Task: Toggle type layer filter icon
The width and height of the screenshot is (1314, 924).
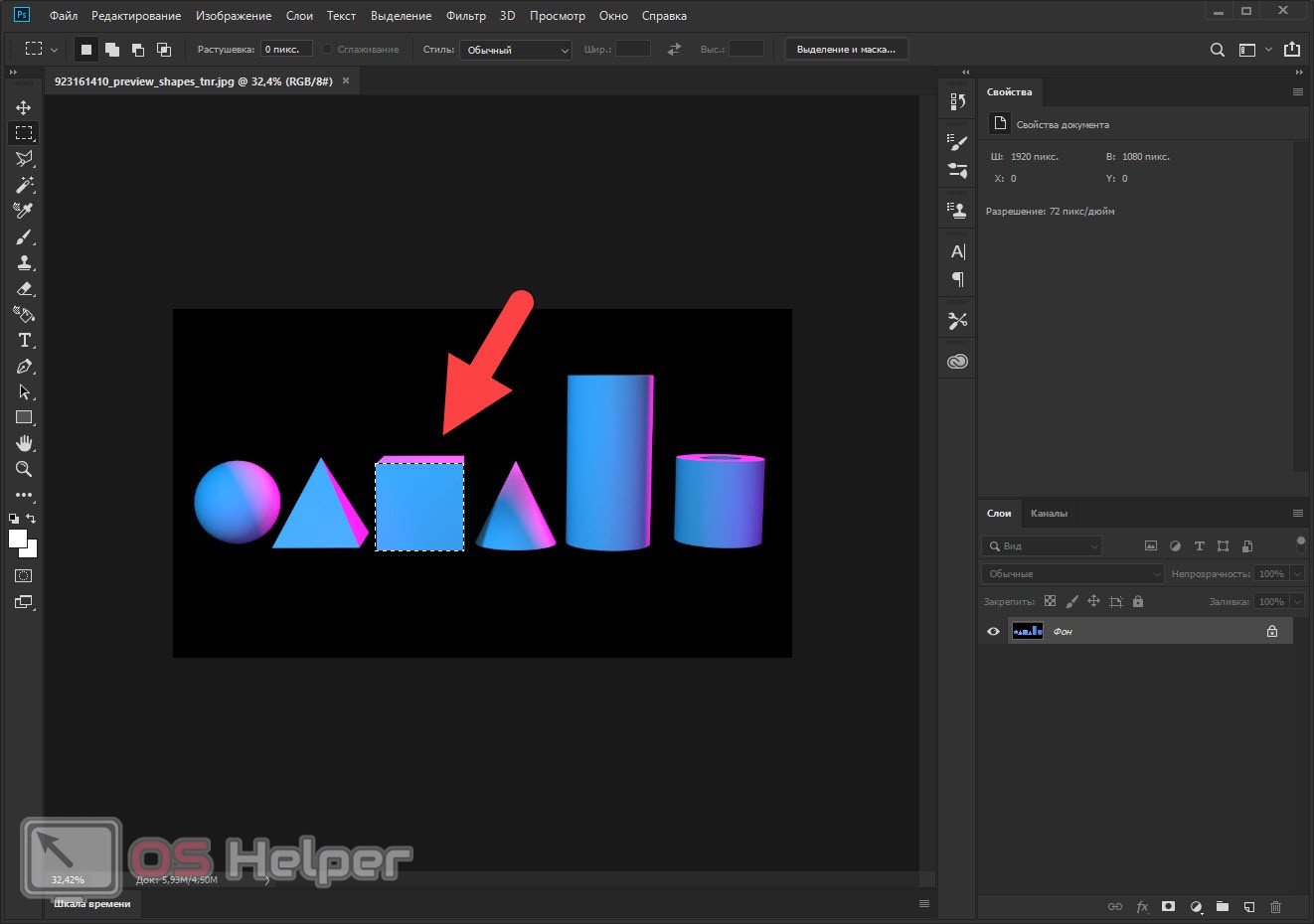Action: pos(1199,545)
